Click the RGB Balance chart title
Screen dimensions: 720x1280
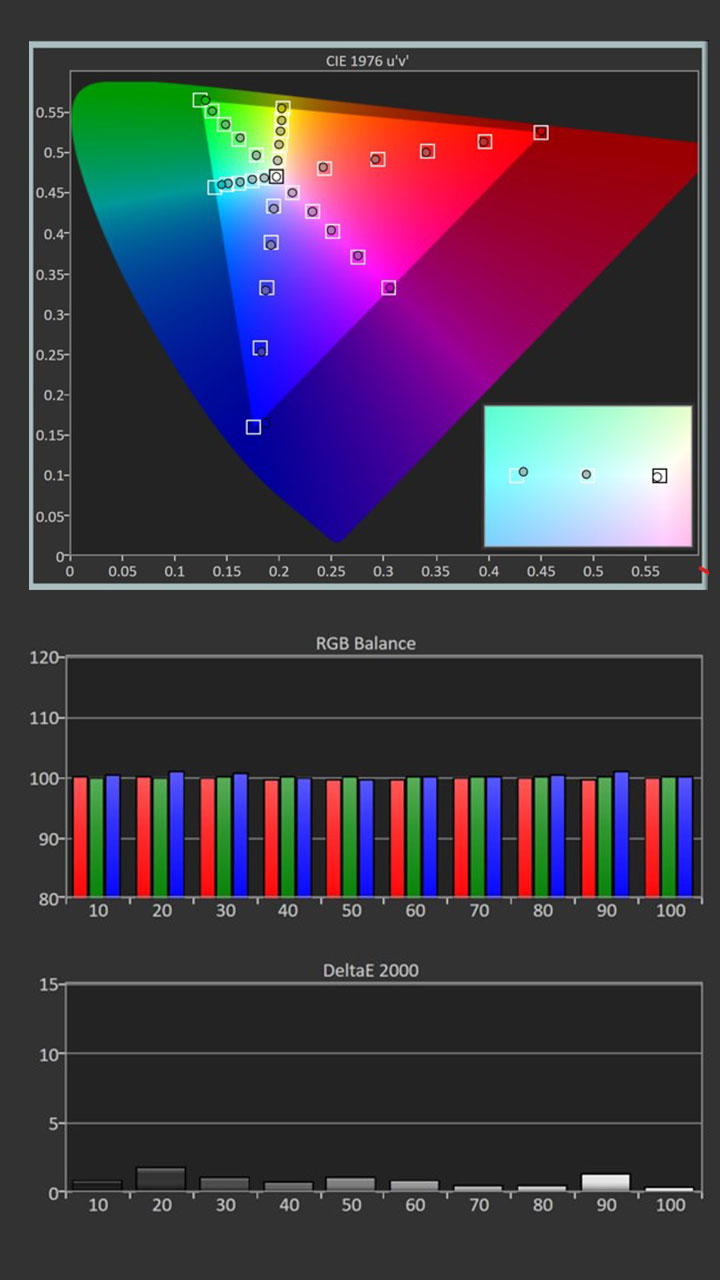pyautogui.click(x=365, y=643)
